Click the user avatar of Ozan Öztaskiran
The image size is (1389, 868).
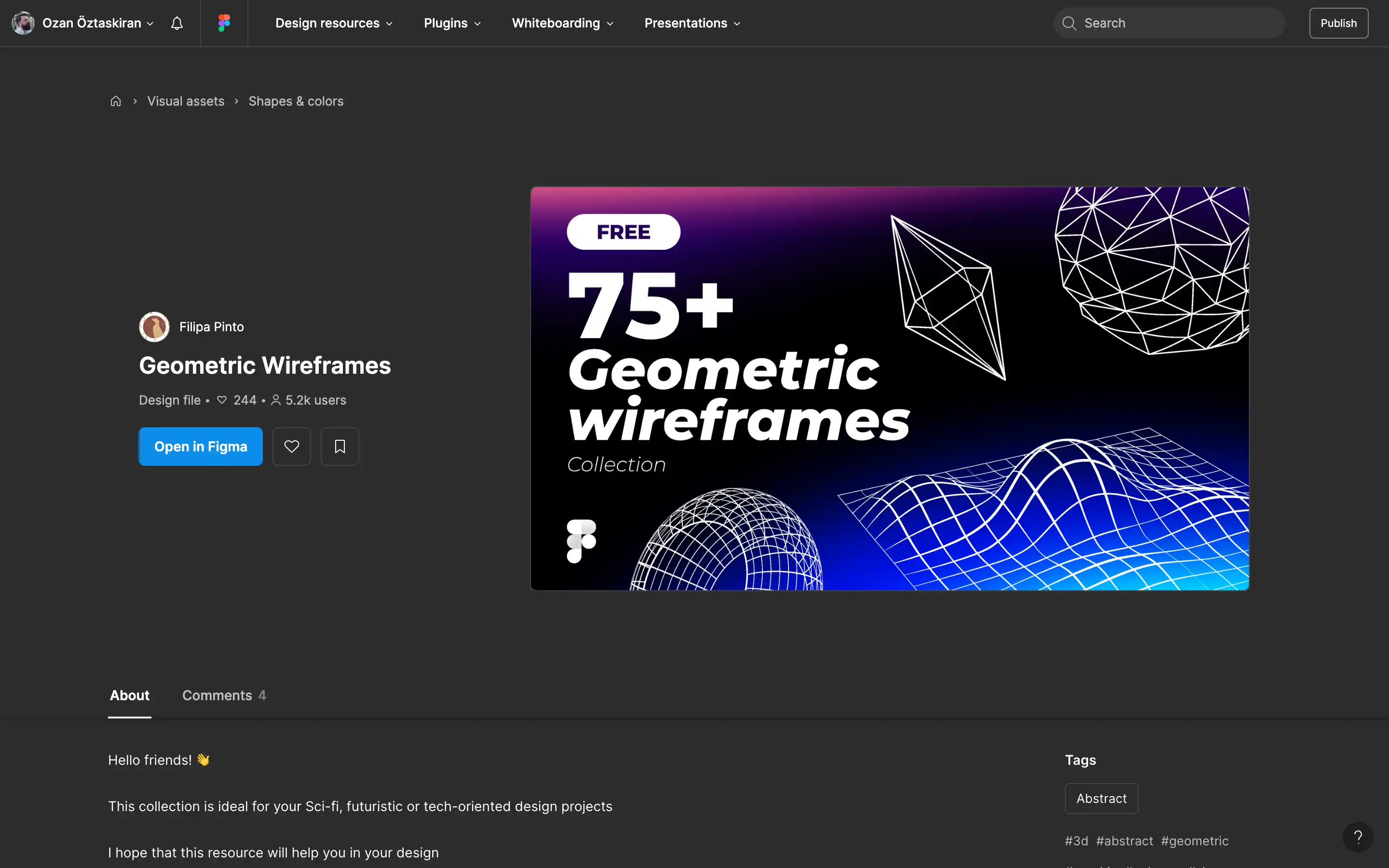coord(23,23)
